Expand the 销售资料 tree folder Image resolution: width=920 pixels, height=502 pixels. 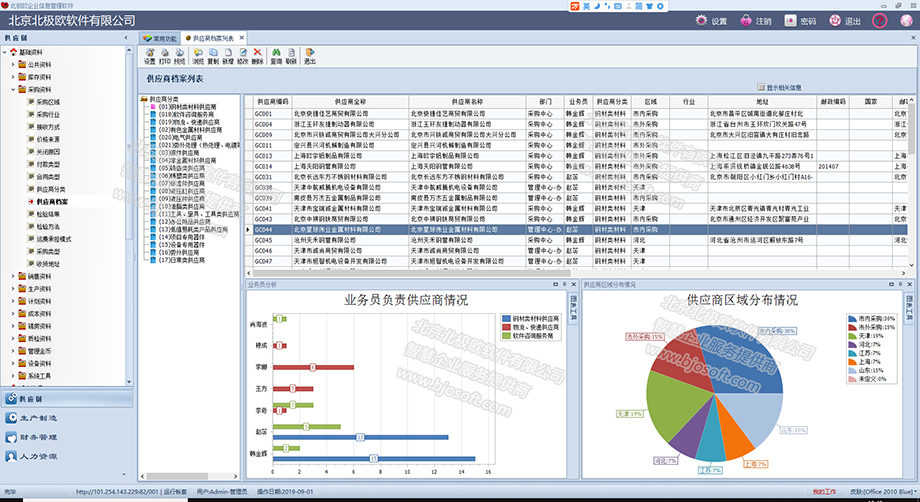click(15, 275)
